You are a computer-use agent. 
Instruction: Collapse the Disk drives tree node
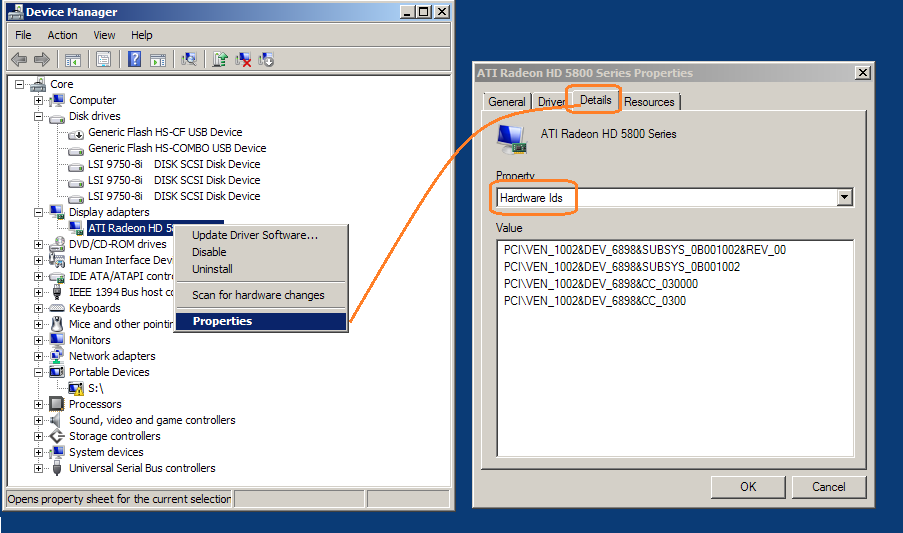tap(38, 117)
